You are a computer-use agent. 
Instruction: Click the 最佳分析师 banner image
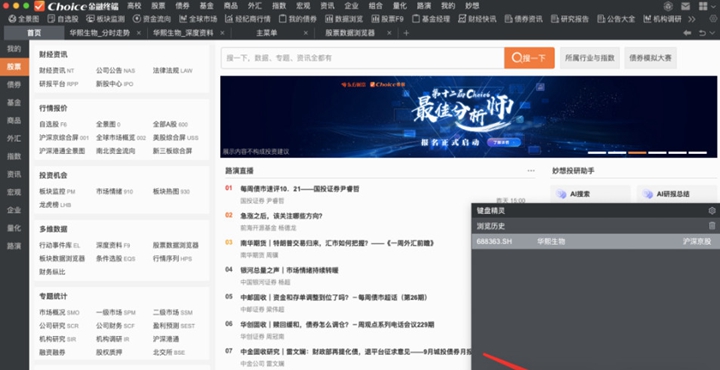(468, 117)
